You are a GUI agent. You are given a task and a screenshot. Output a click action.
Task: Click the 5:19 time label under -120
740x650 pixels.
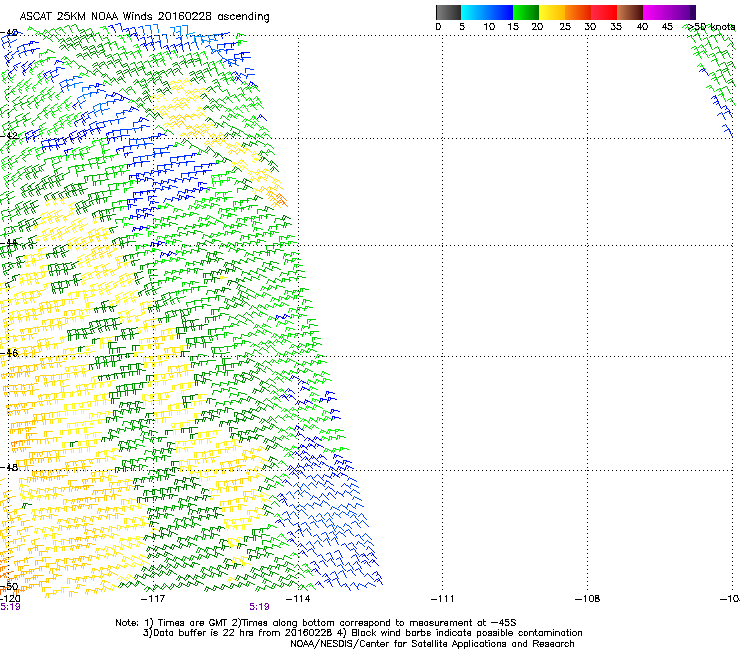[x=10, y=607]
